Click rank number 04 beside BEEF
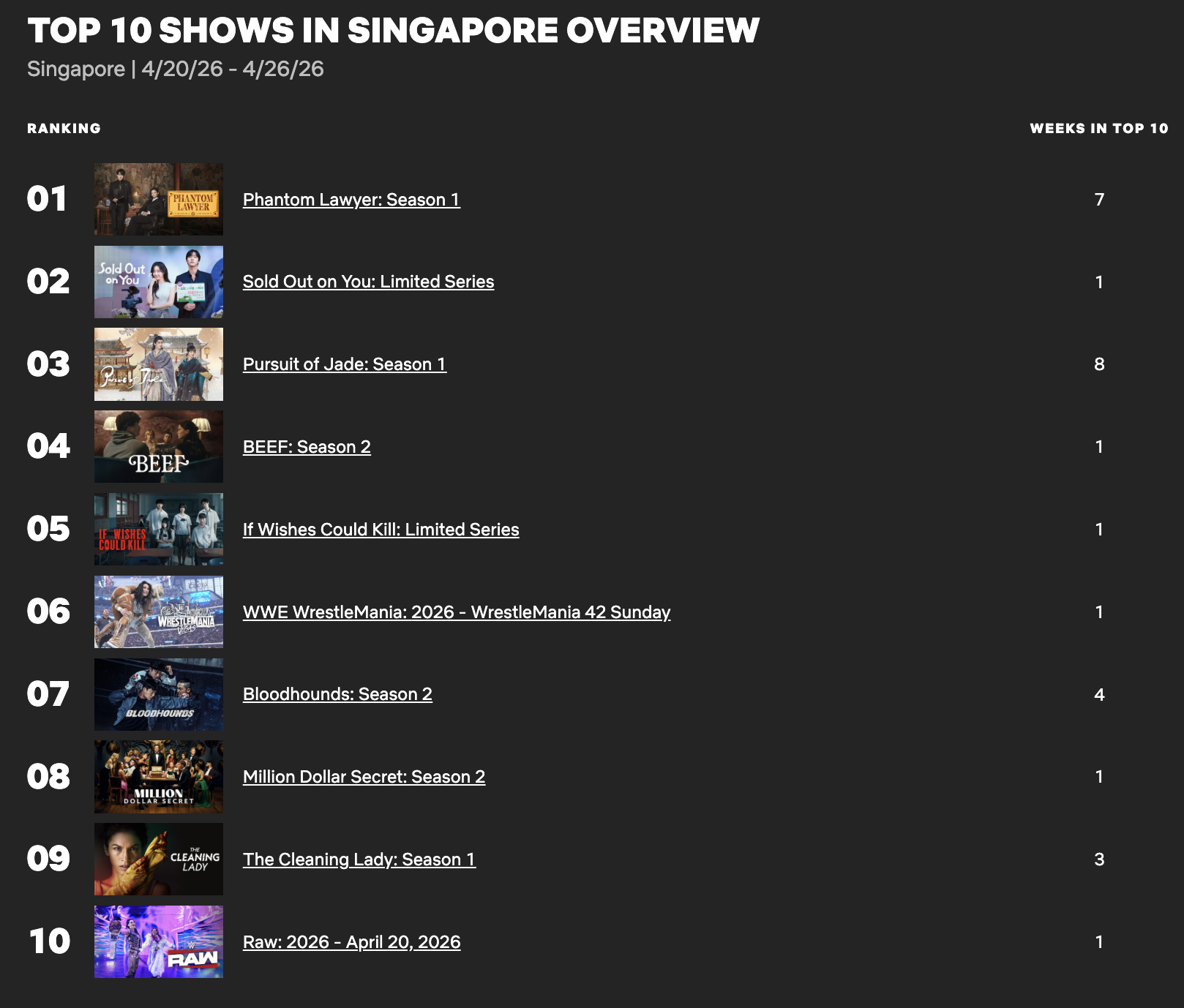 (x=48, y=446)
